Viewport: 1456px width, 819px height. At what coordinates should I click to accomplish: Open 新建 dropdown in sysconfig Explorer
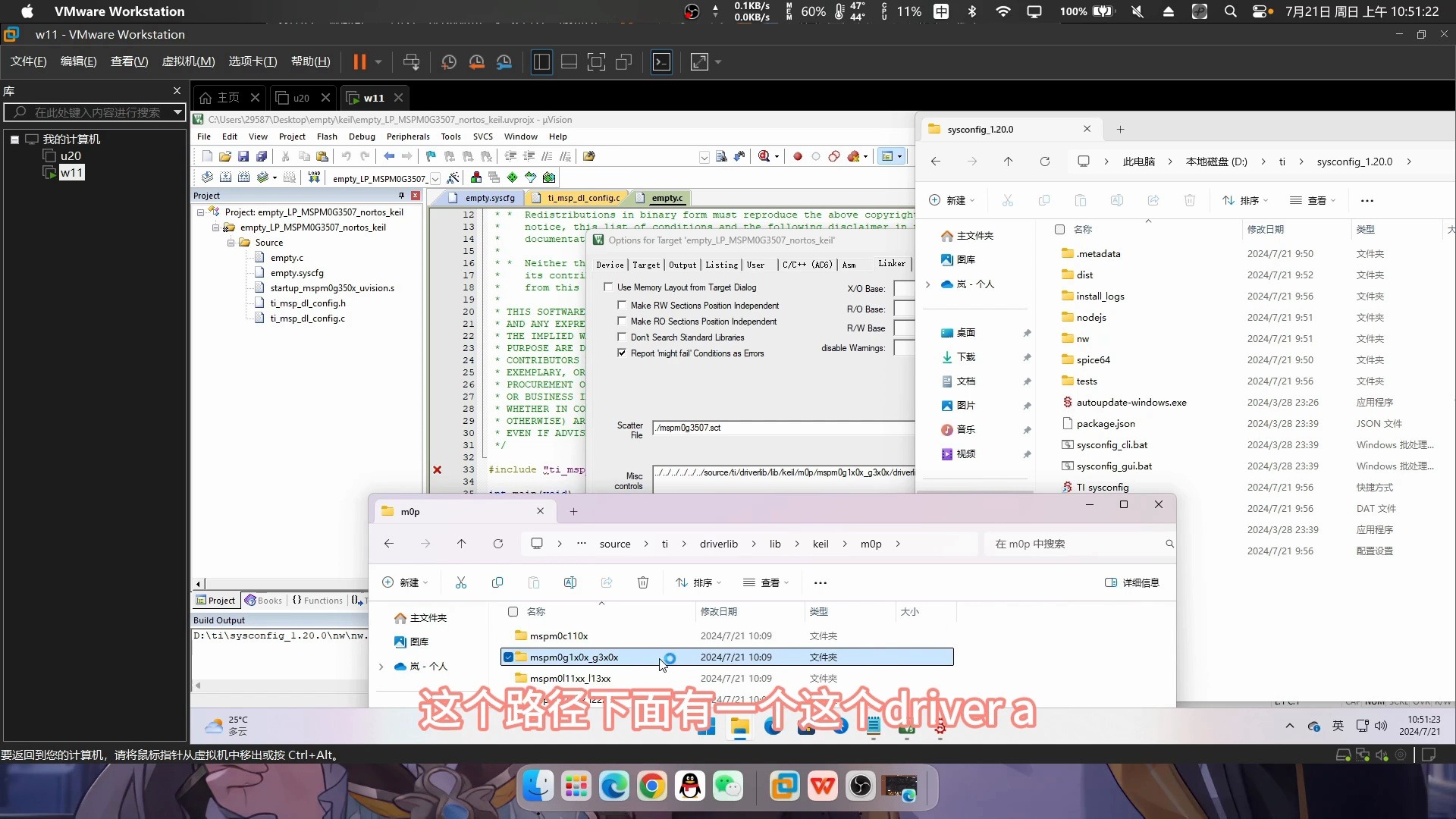pyautogui.click(x=952, y=200)
